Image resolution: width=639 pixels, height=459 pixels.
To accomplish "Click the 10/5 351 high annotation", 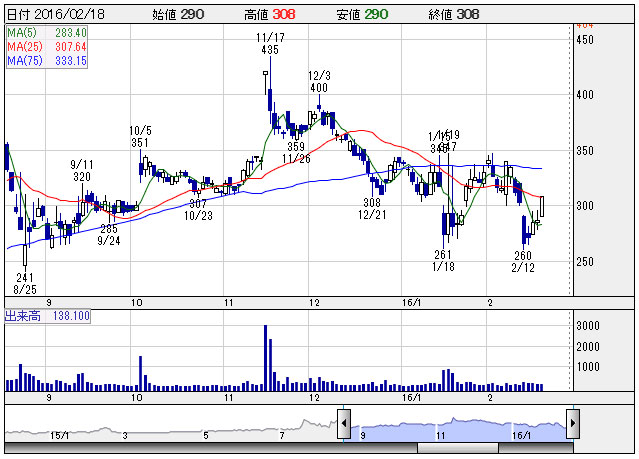I will tap(140, 137).
